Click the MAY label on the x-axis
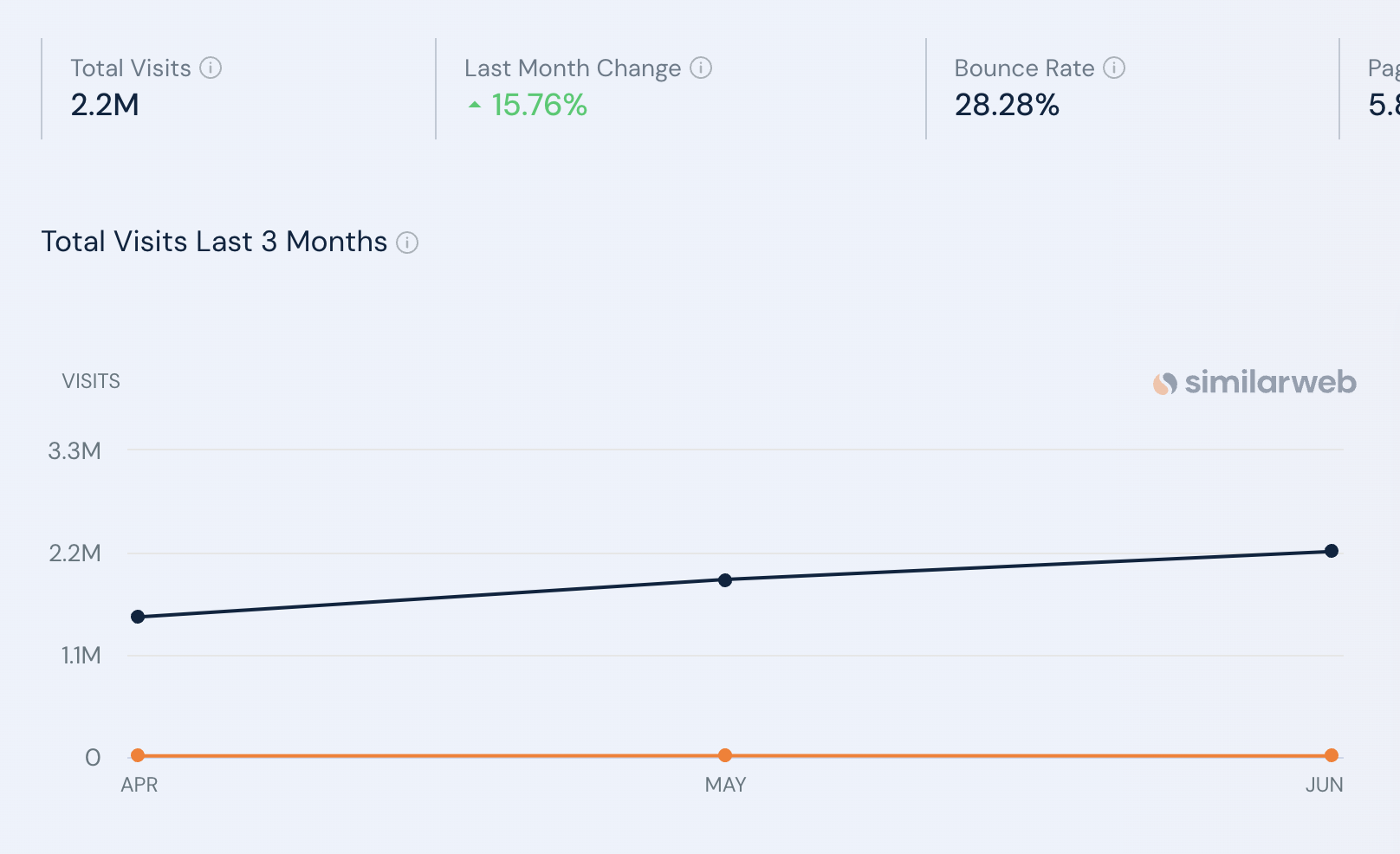1400x854 pixels. click(725, 785)
